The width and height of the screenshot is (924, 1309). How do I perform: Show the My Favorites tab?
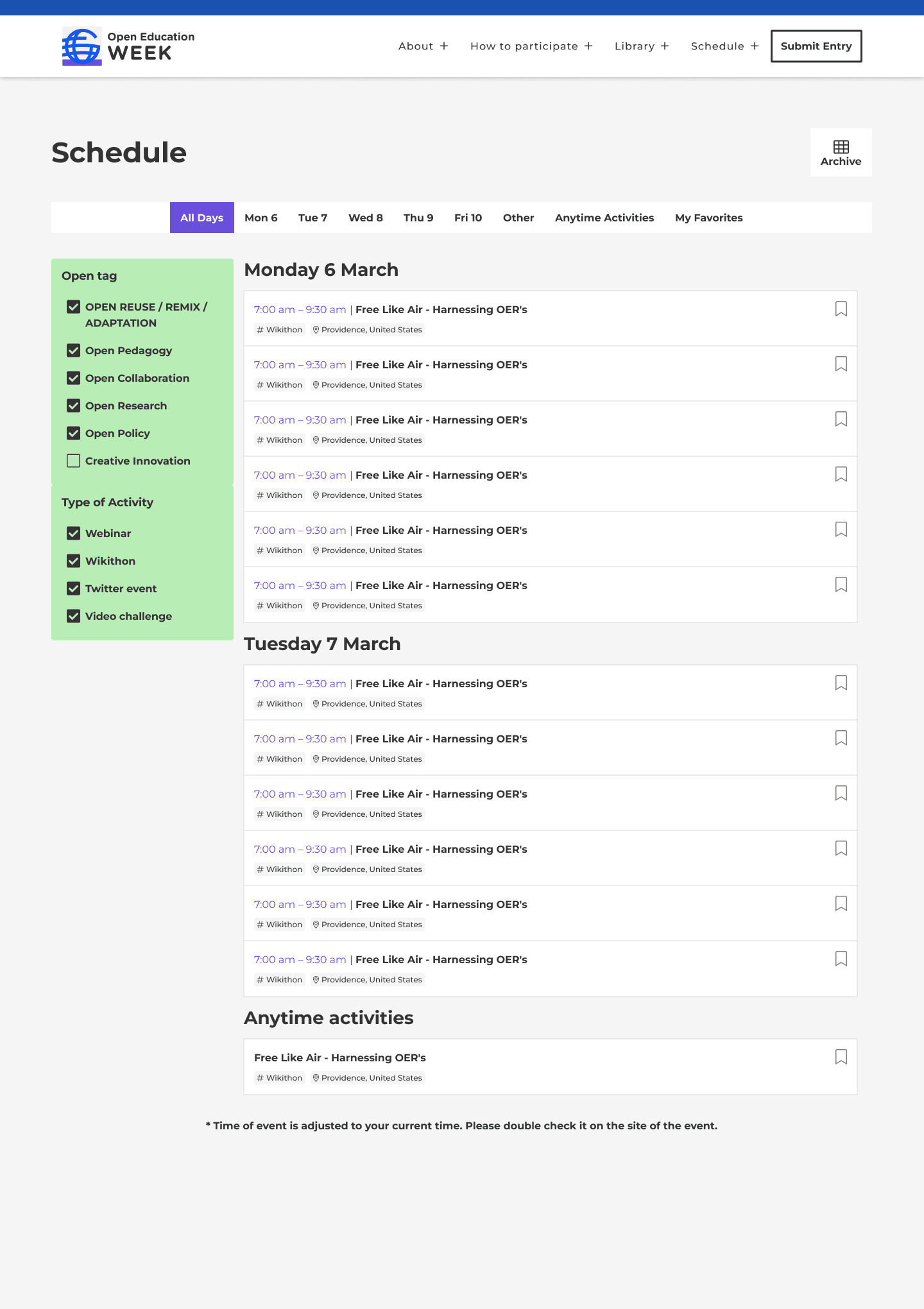click(x=709, y=218)
